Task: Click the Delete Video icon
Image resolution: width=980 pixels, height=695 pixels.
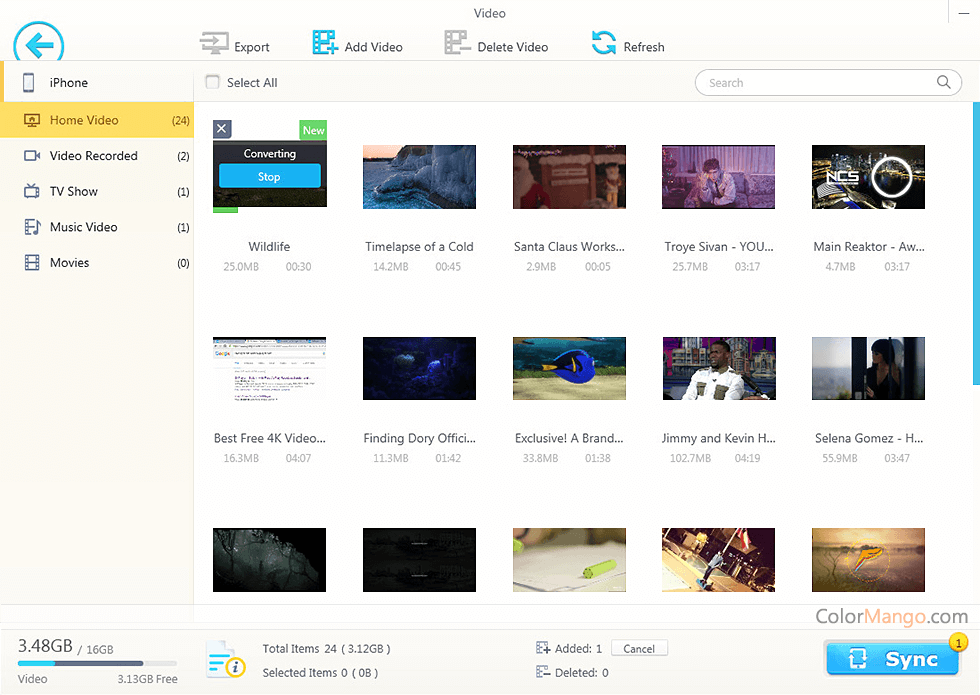Action: click(457, 43)
